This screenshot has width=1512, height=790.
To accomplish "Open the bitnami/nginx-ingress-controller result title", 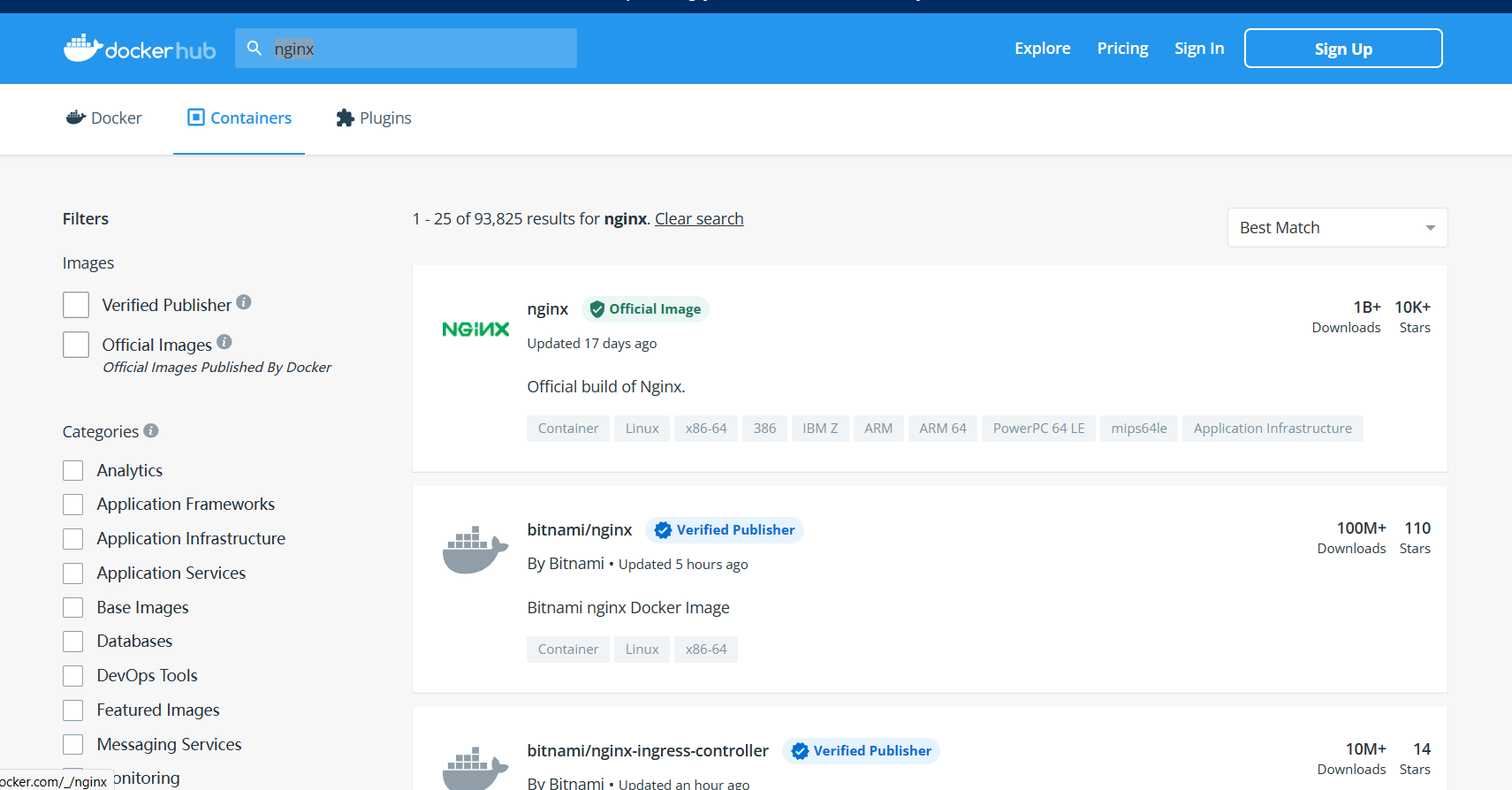I will [648, 751].
